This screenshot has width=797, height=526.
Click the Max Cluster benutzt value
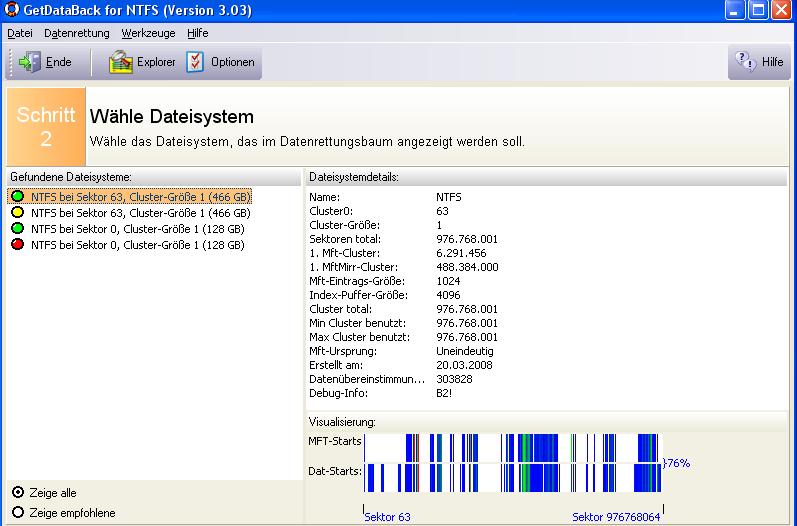(x=467, y=337)
